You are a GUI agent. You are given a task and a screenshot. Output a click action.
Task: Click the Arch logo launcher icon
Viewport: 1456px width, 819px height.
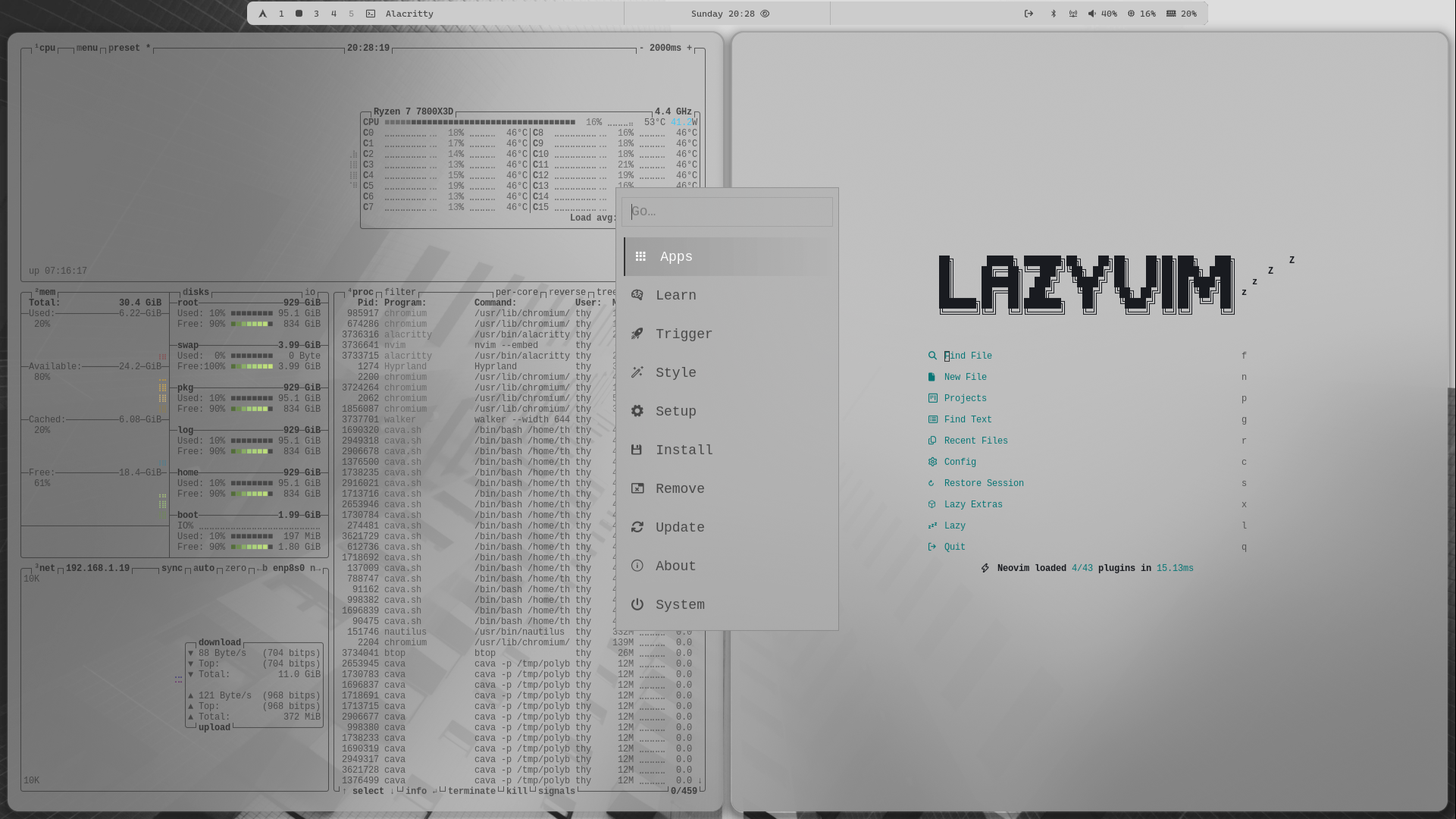point(262,14)
